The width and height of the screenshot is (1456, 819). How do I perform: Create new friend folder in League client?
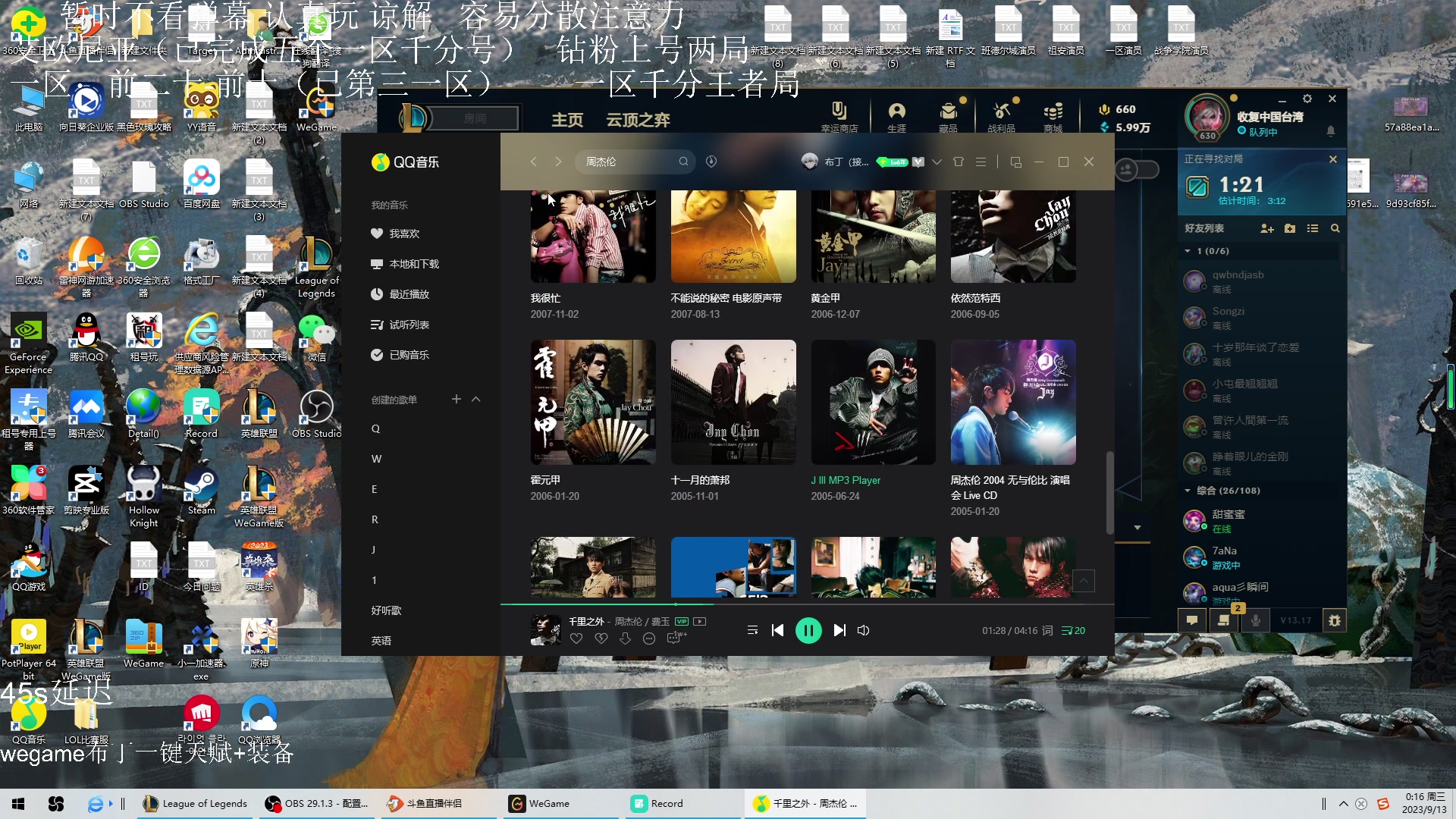coord(1290,228)
